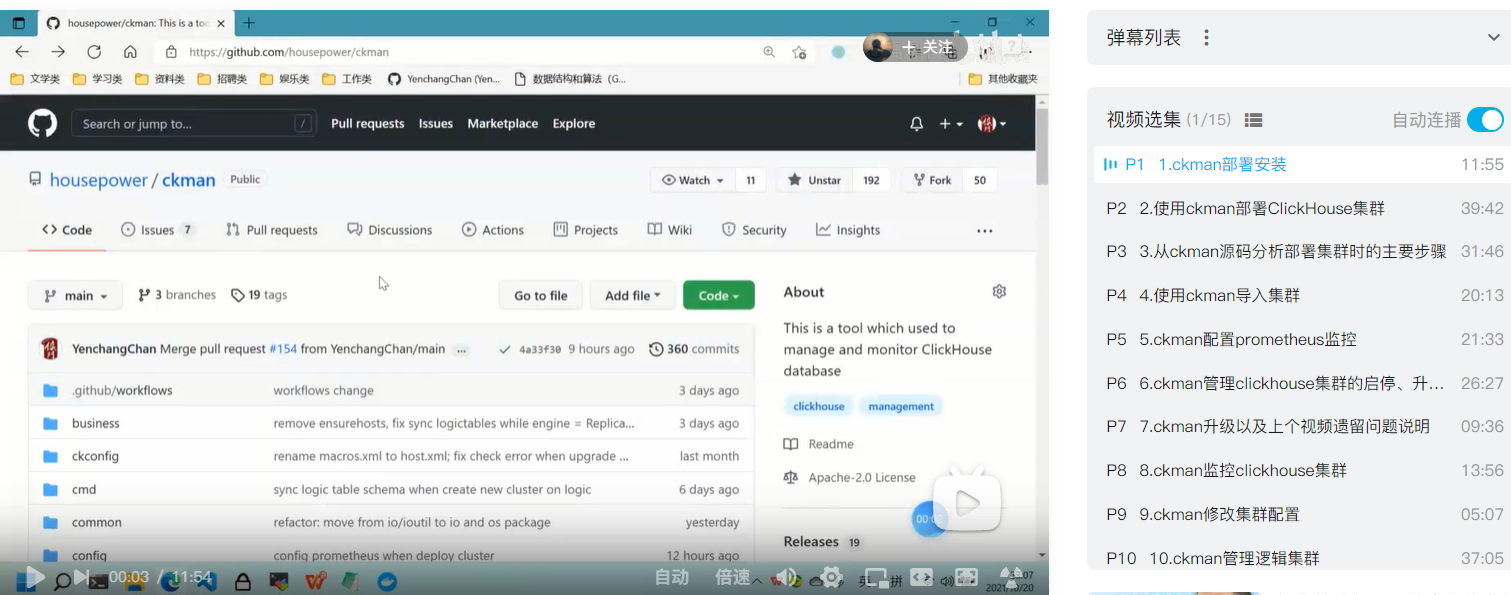Open the Wiki tab

coord(670,230)
